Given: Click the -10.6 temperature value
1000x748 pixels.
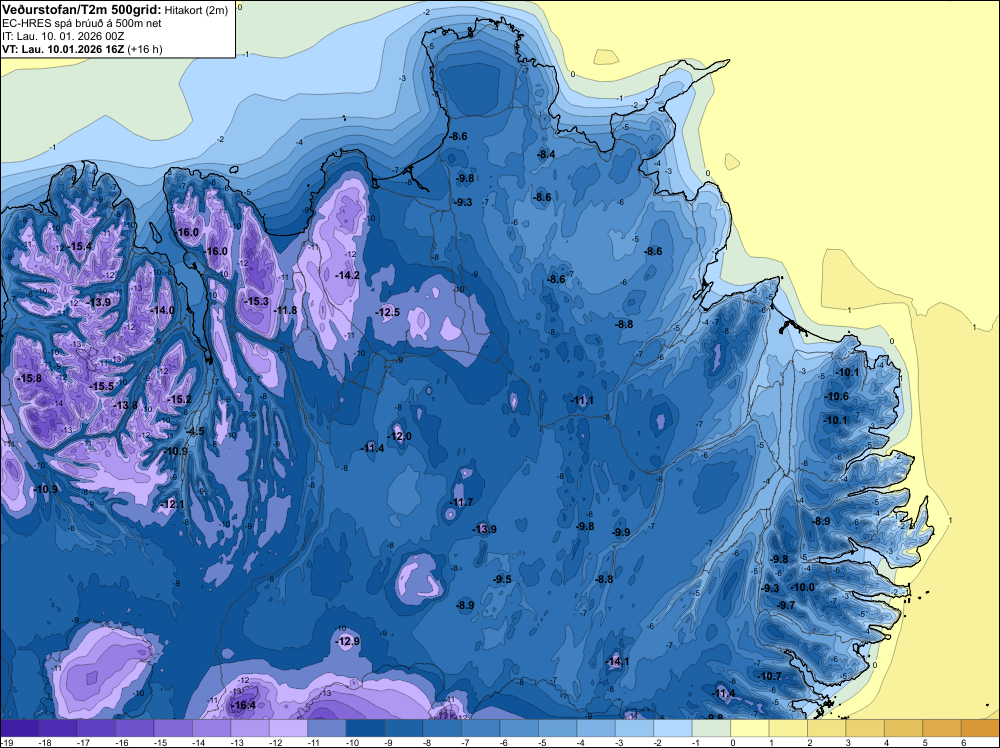Looking at the screenshot, I should pos(837,396).
